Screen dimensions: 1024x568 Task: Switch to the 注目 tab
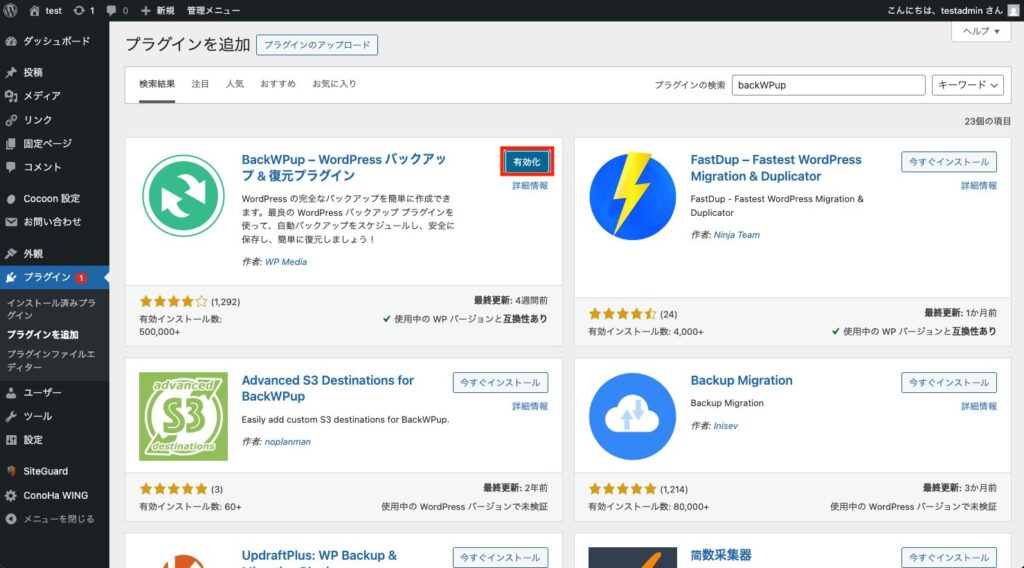pos(200,84)
